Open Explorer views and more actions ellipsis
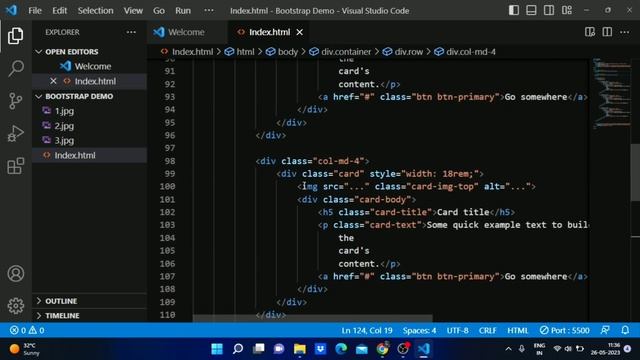 click(x=131, y=32)
